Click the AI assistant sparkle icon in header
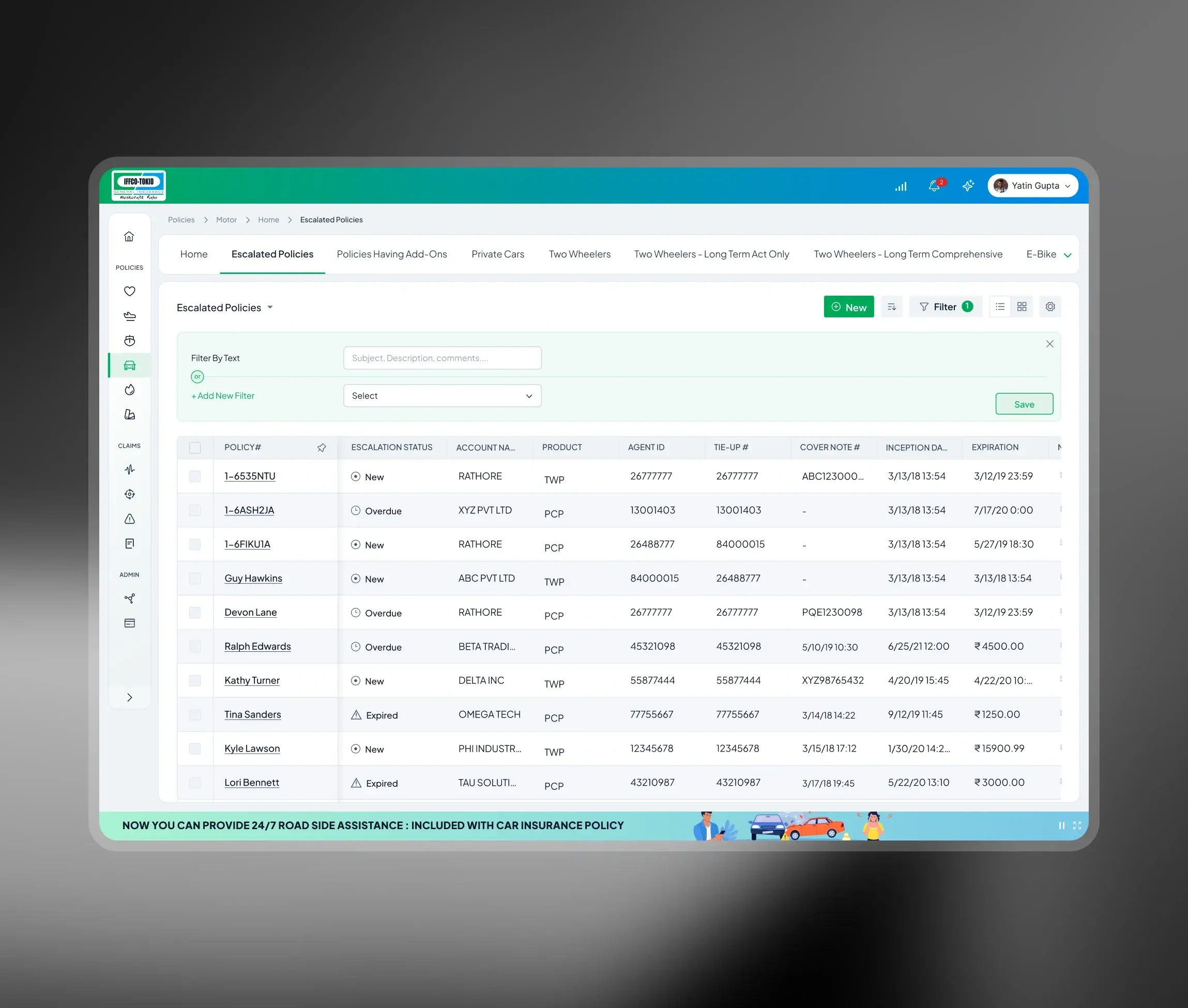Screen dimensions: 1188x1008 (968, 186)
